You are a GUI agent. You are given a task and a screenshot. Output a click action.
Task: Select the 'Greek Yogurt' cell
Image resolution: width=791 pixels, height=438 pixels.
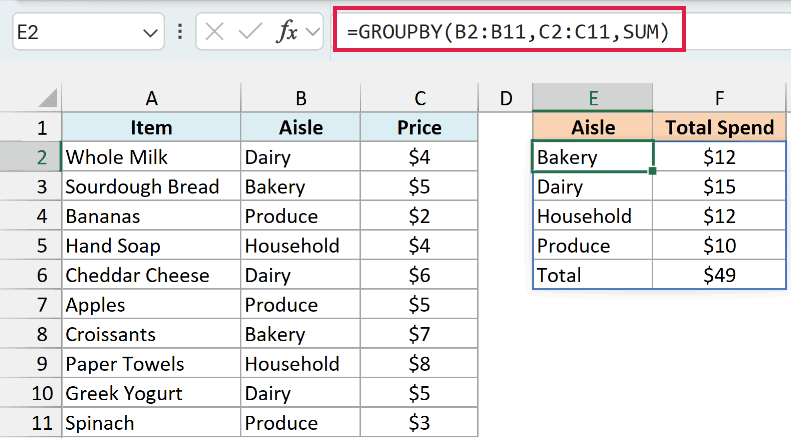click(x=151, y=393)
